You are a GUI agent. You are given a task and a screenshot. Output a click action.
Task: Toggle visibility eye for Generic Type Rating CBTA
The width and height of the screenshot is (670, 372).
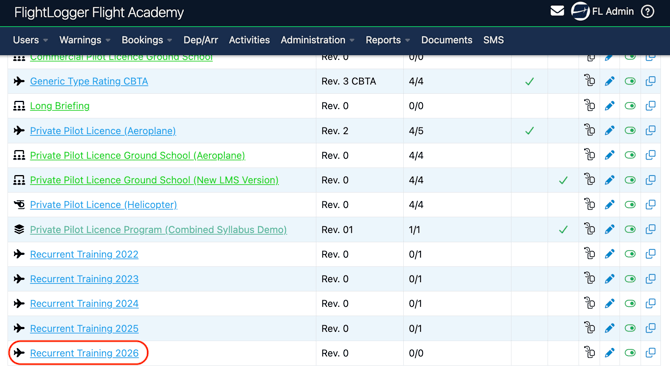point(630,81)
